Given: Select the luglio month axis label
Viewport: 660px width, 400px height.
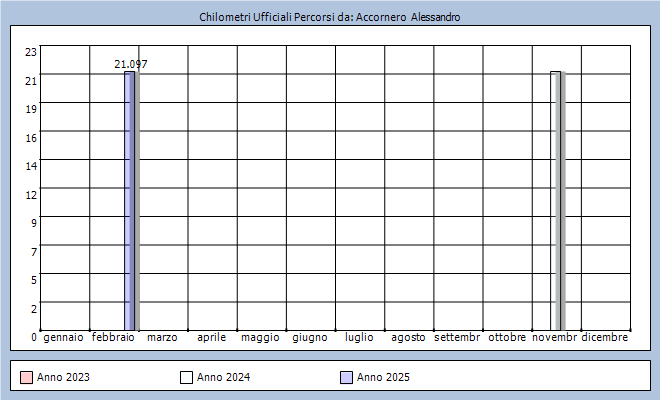Looking at the screenshot, I should (x=359, y=338).
